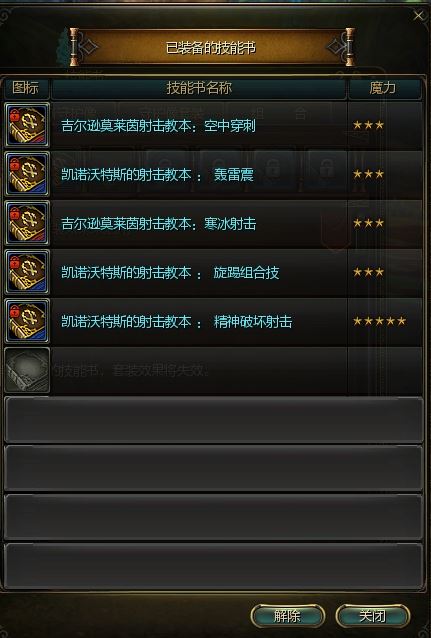Click the 图标 column header
This screenshot has width=431, height=638.
coord(26,88)
